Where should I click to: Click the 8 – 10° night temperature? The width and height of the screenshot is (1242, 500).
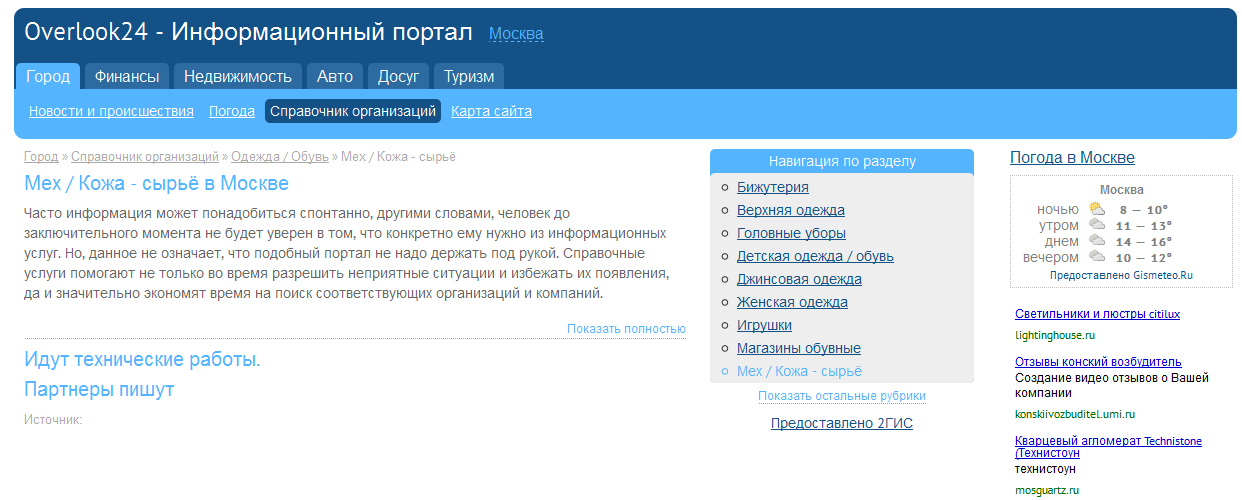[x=1144, y=210]
